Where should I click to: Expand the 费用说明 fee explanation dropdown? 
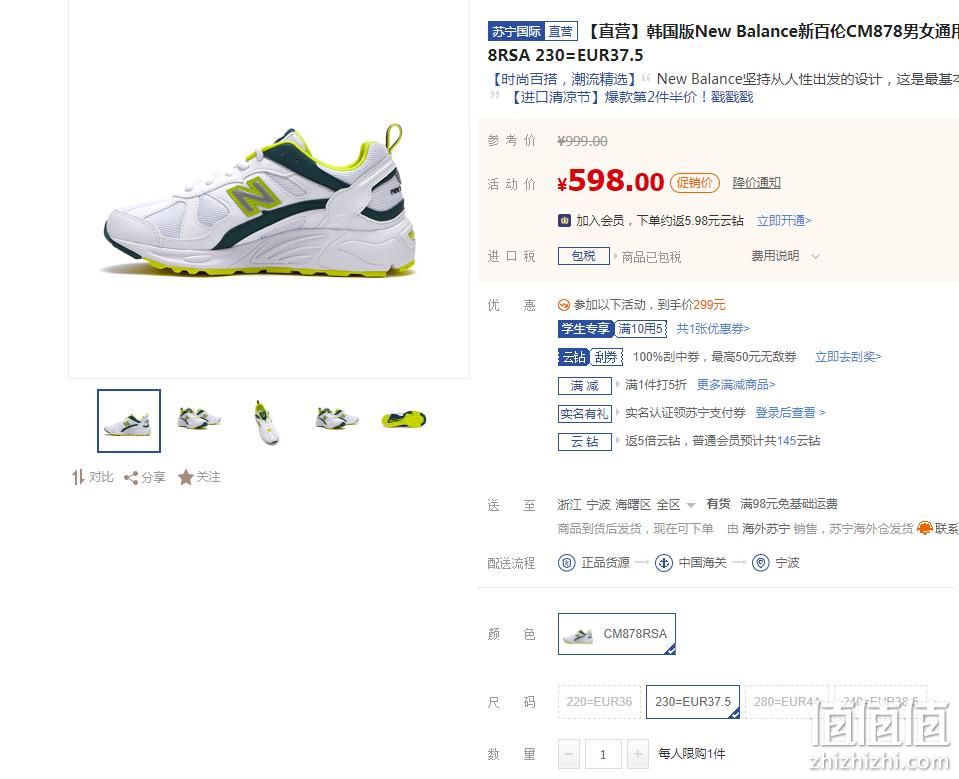[x=785, y=256]
